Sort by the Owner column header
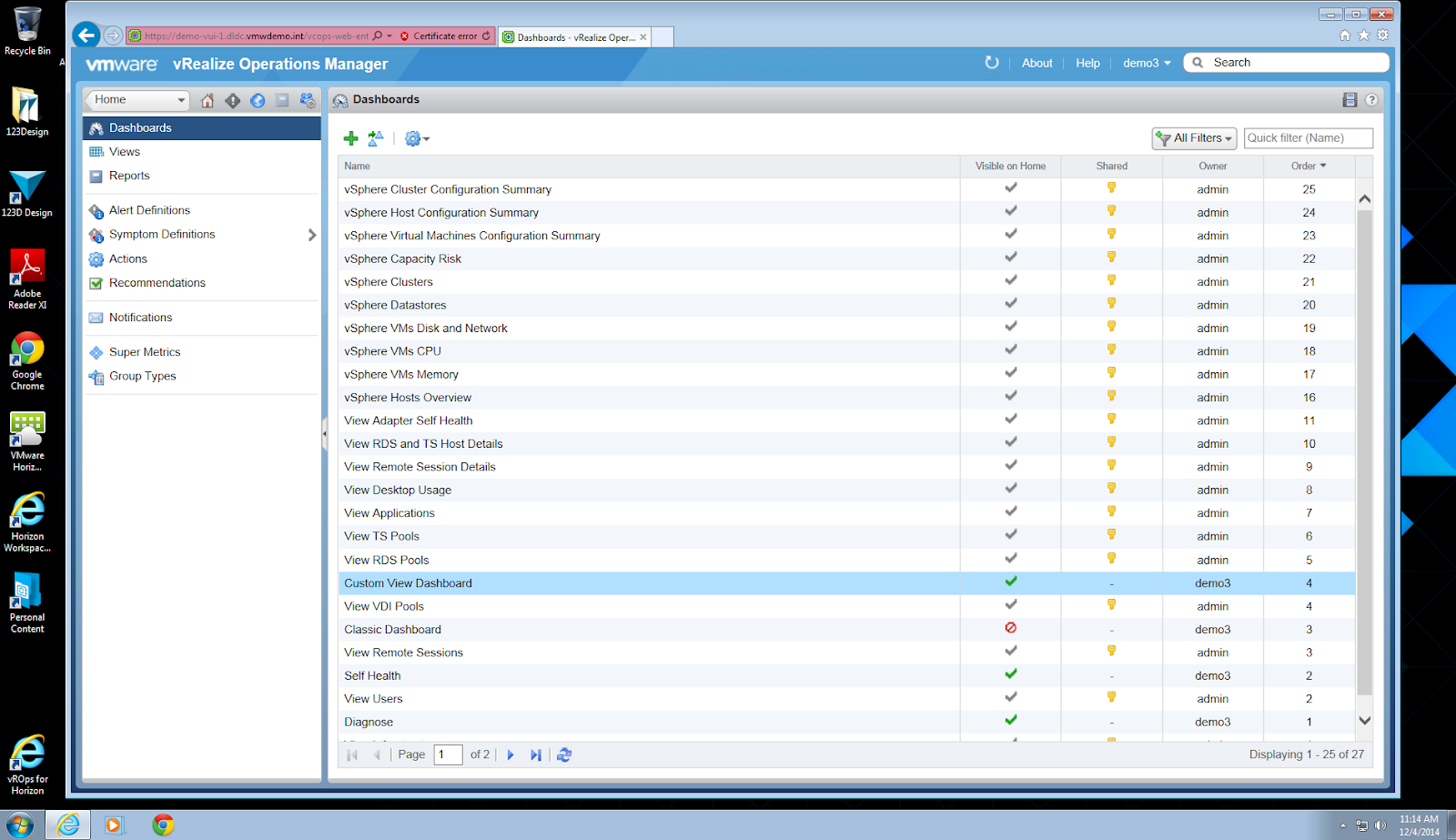This screenshot has width=1456, height=840. pos(1212,167)
